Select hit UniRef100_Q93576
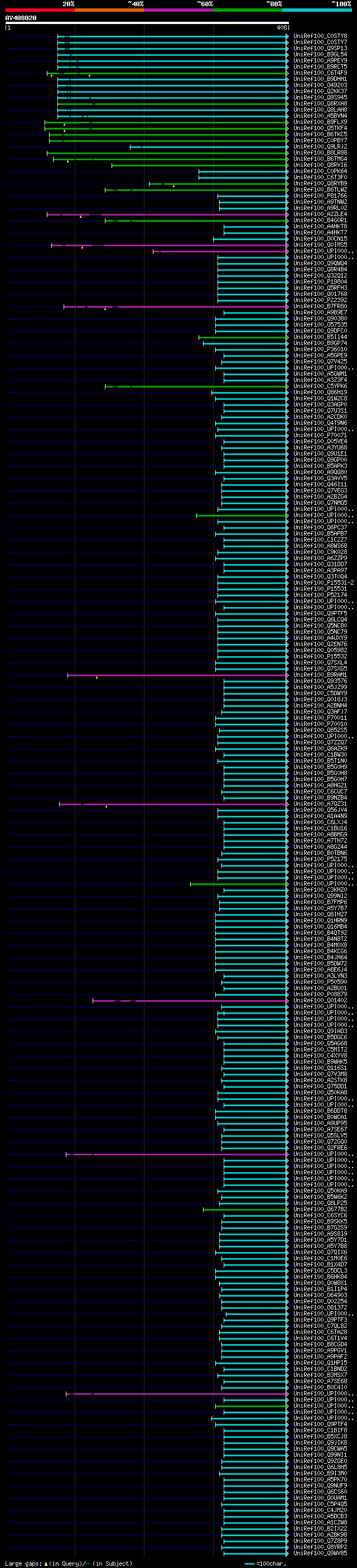 tap(320, 681)
